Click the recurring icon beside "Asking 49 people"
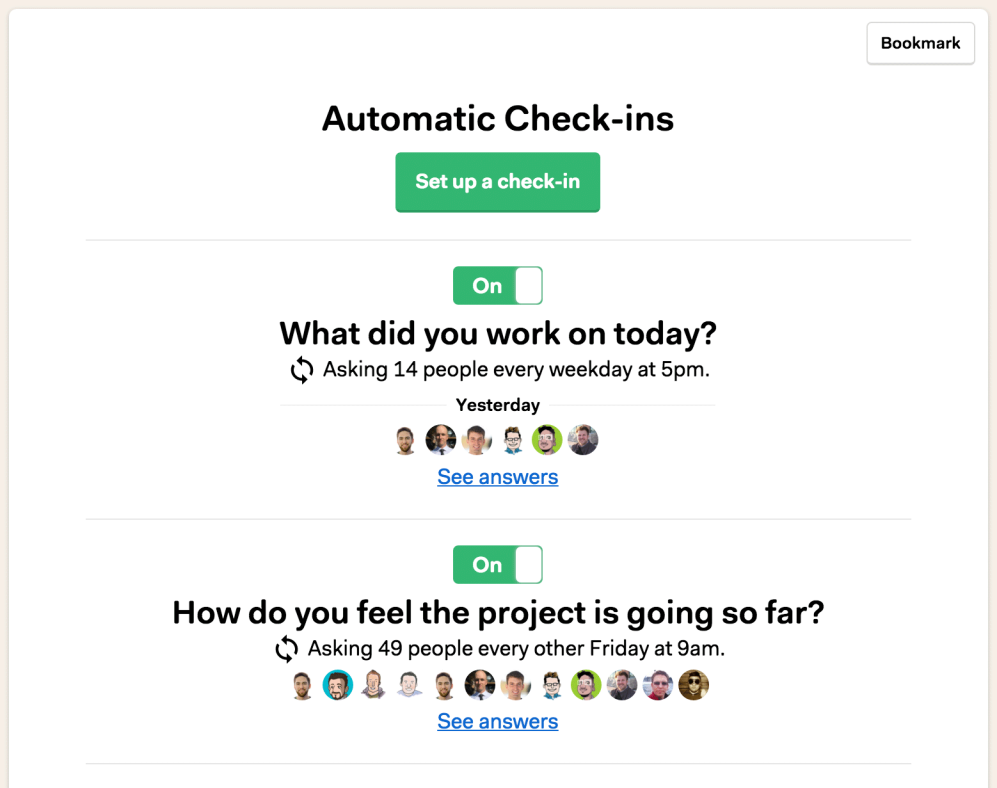The image size is (997, 788). (287, 649)
